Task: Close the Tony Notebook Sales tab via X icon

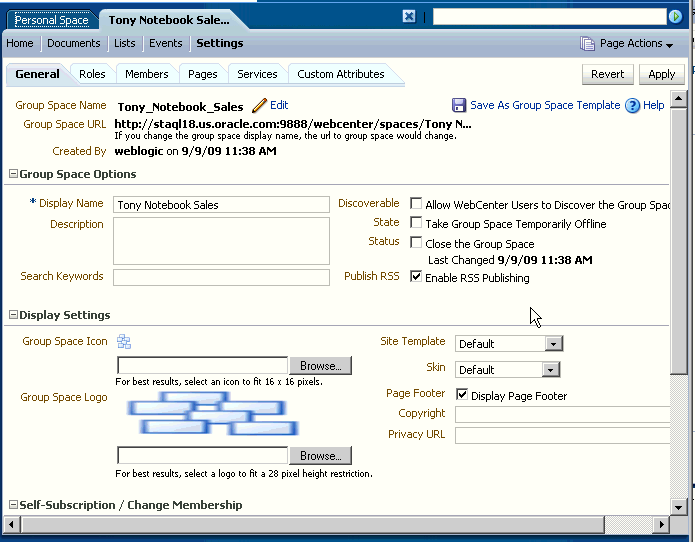Action: (409, 17)
